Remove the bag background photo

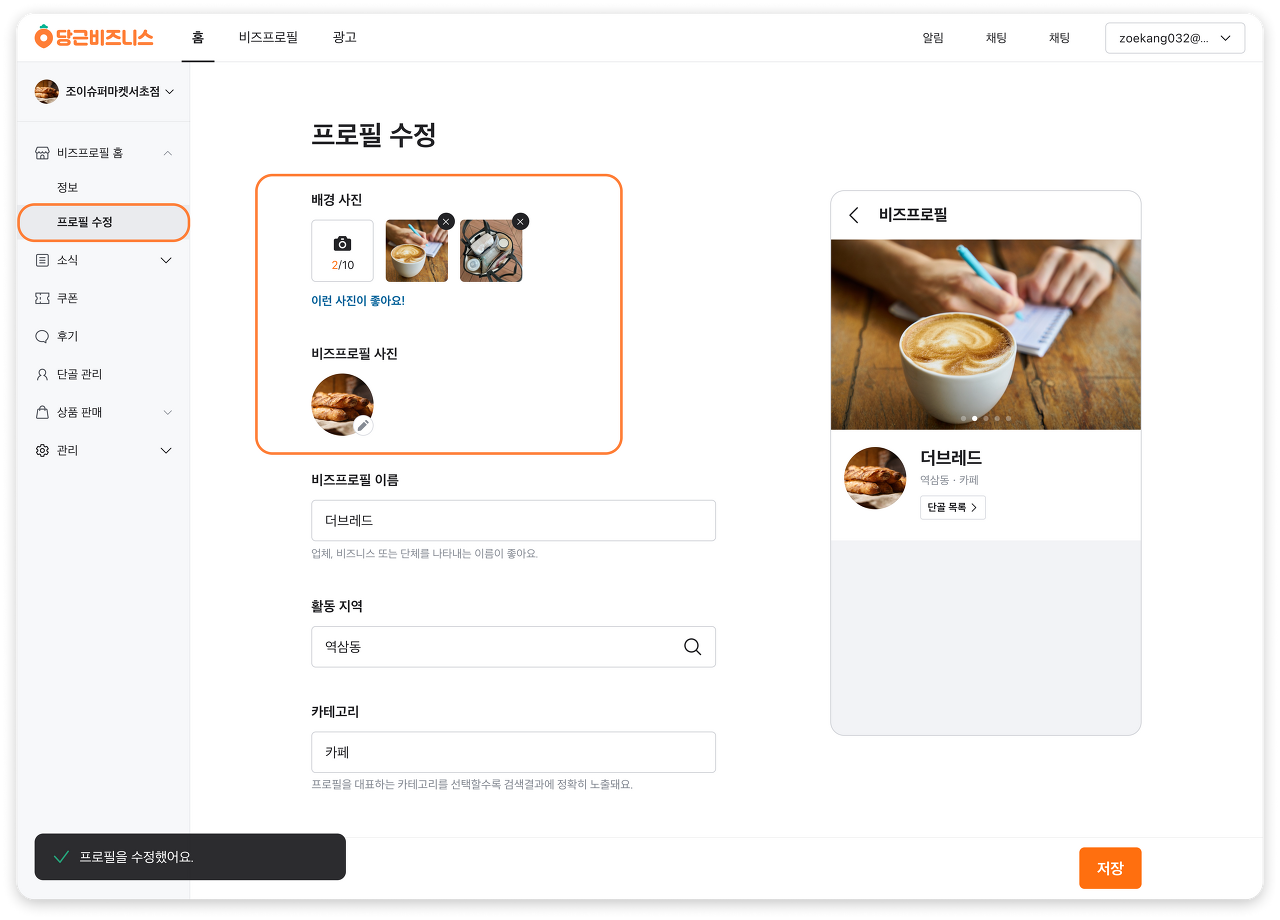520,221
